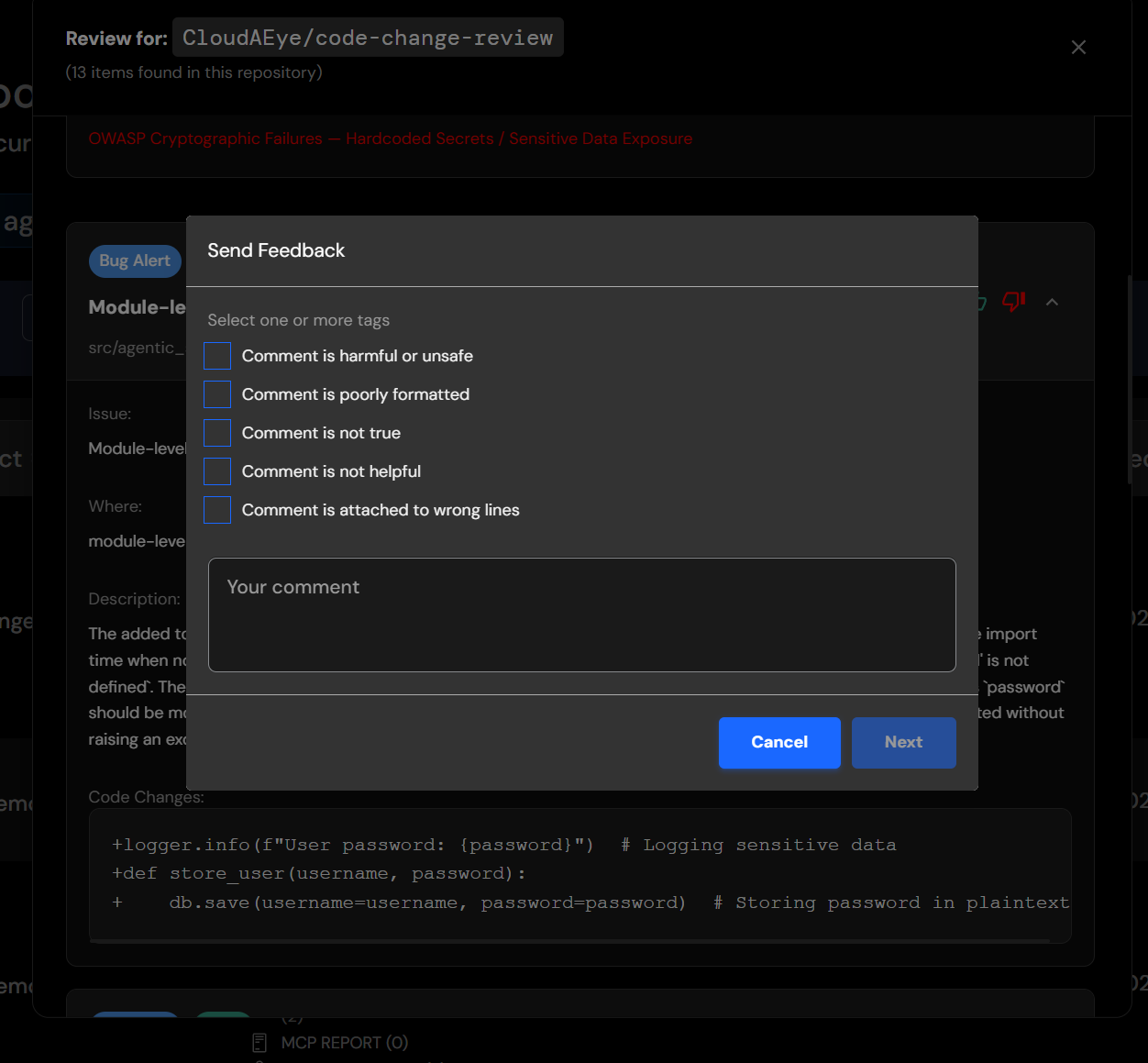Screen dimensions: 1148x1063
Task: Click the green thumbs-up icon beside thumbs-down
Action: point(982,303)
